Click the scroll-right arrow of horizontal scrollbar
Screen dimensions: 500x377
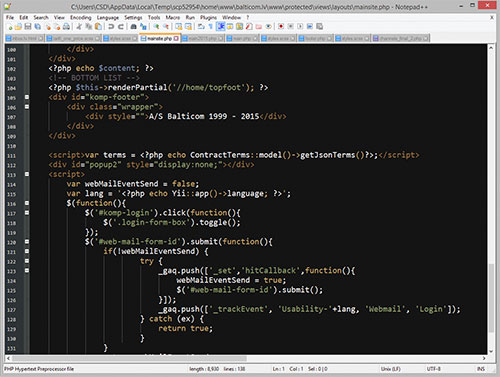[484, 358]
